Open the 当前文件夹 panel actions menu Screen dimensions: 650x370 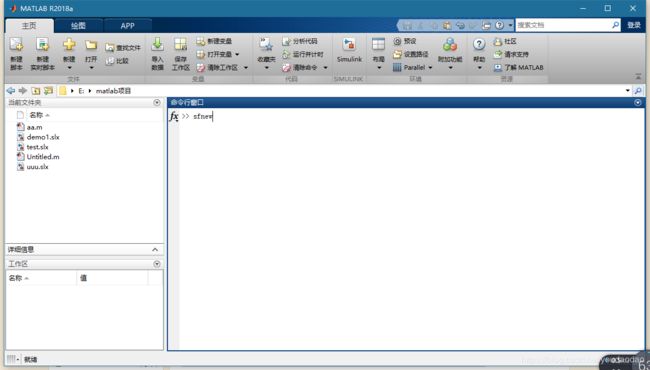(157, 102)
